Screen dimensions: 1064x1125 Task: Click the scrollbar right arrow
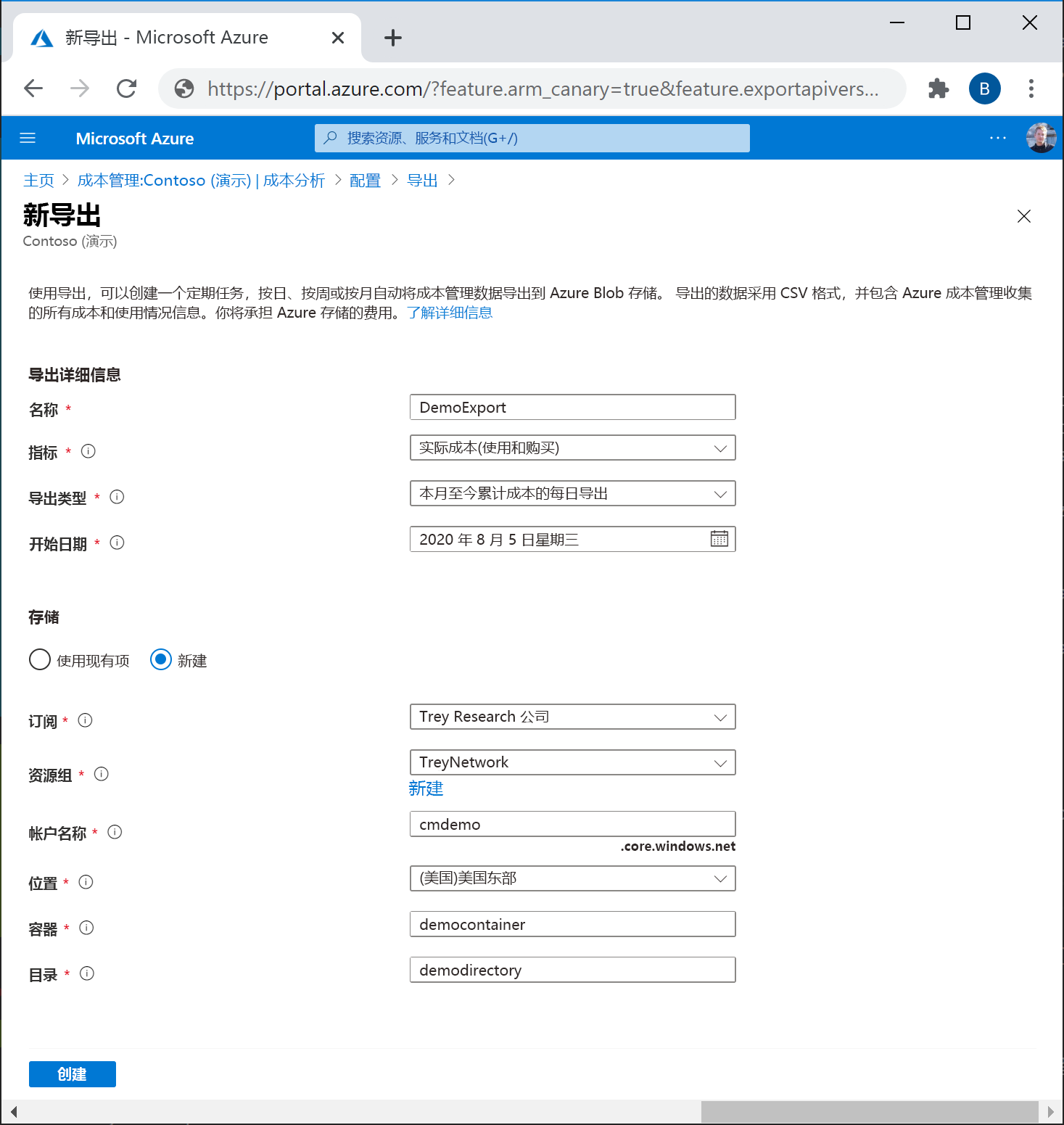[x=1050, y=1111]
